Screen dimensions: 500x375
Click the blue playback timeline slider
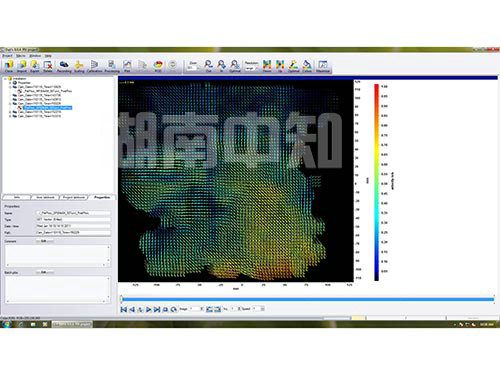(x=307, y=299)
